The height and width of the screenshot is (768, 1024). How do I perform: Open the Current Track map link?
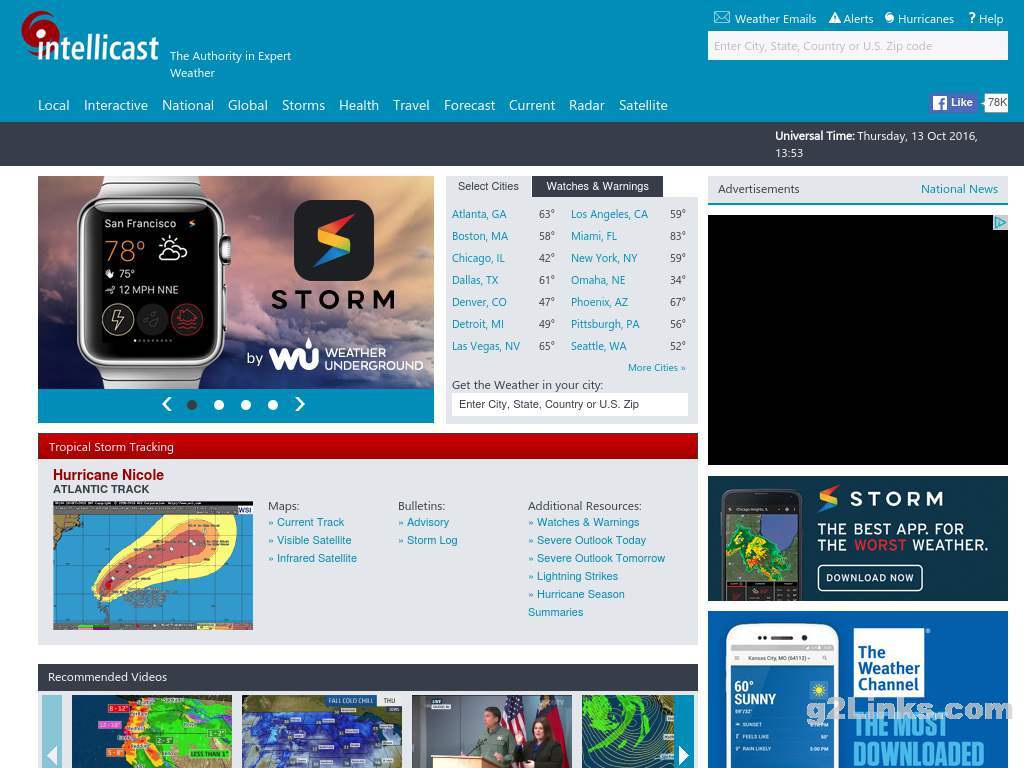tap(310, 522)
